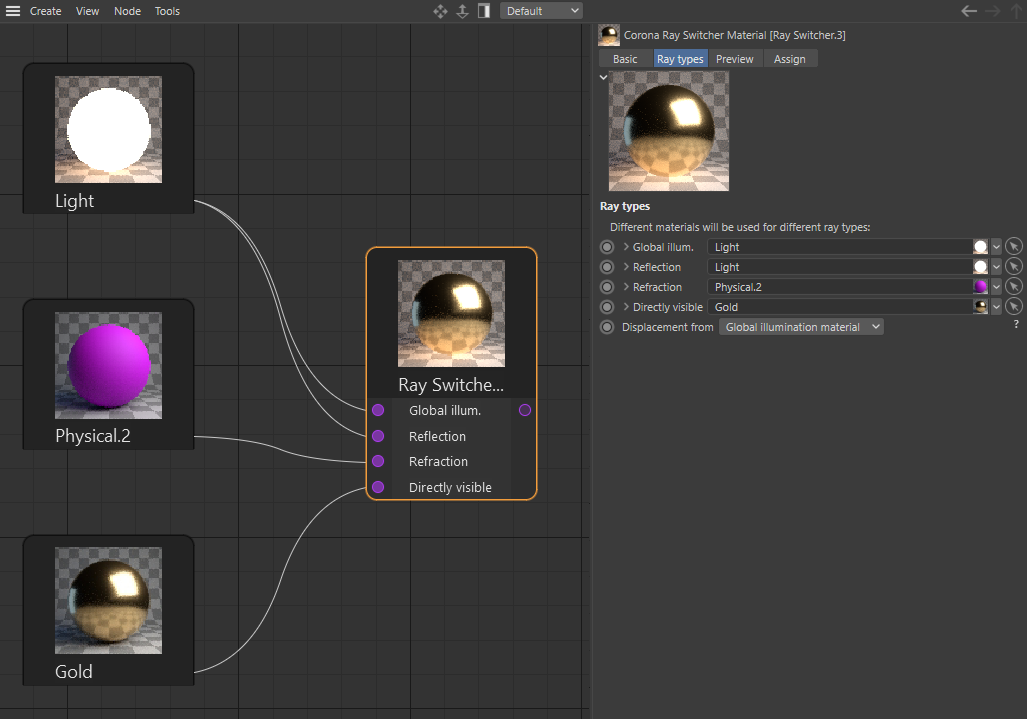Open the hamburger menu icon

click(13, 11)
